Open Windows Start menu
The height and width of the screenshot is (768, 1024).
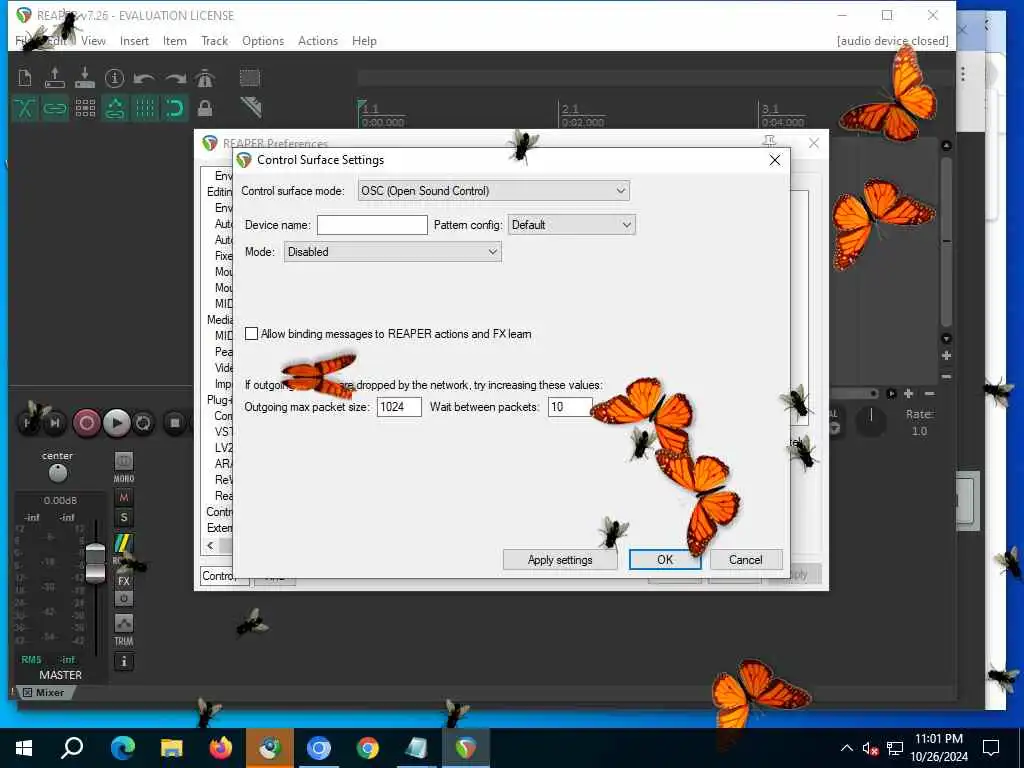coord(24,748)
